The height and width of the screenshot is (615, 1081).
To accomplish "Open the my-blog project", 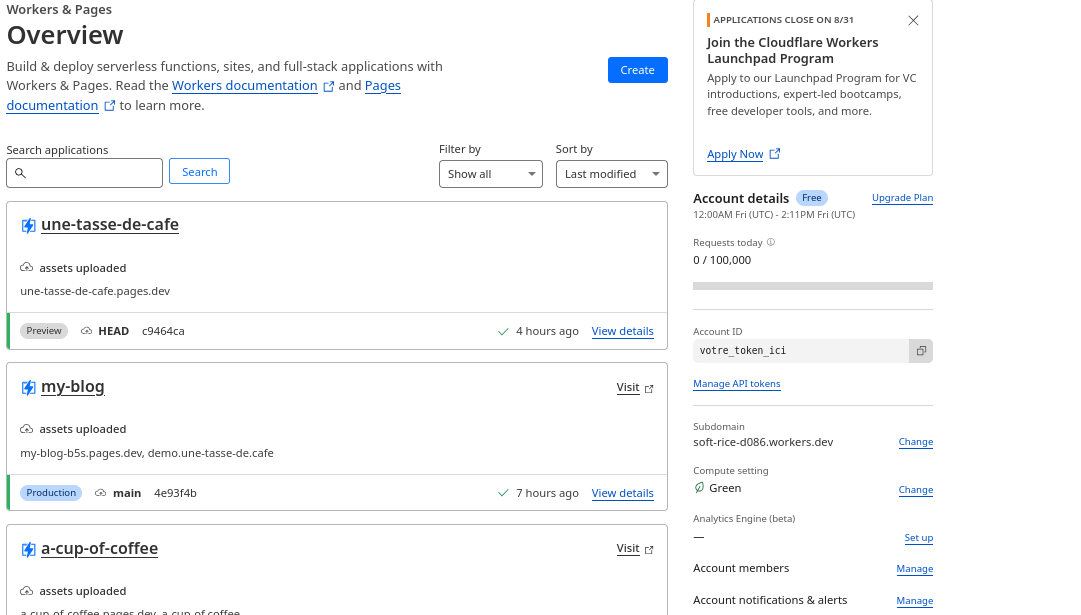I will pos(72,387).
